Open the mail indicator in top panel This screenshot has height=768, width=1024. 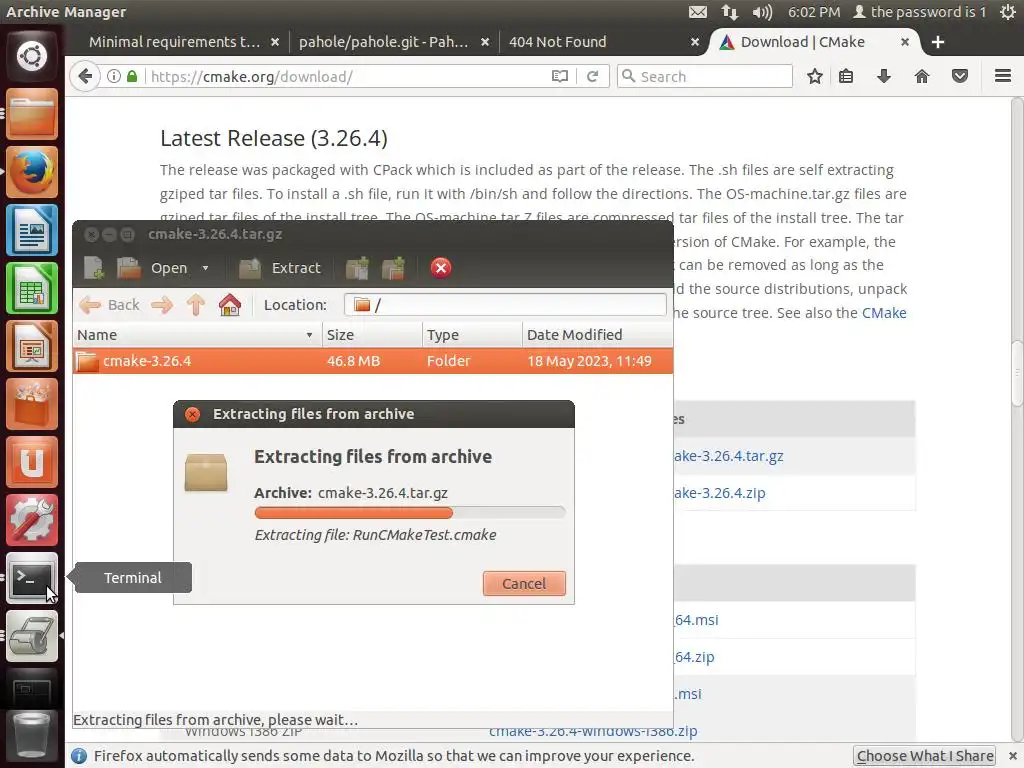(697, 12)
